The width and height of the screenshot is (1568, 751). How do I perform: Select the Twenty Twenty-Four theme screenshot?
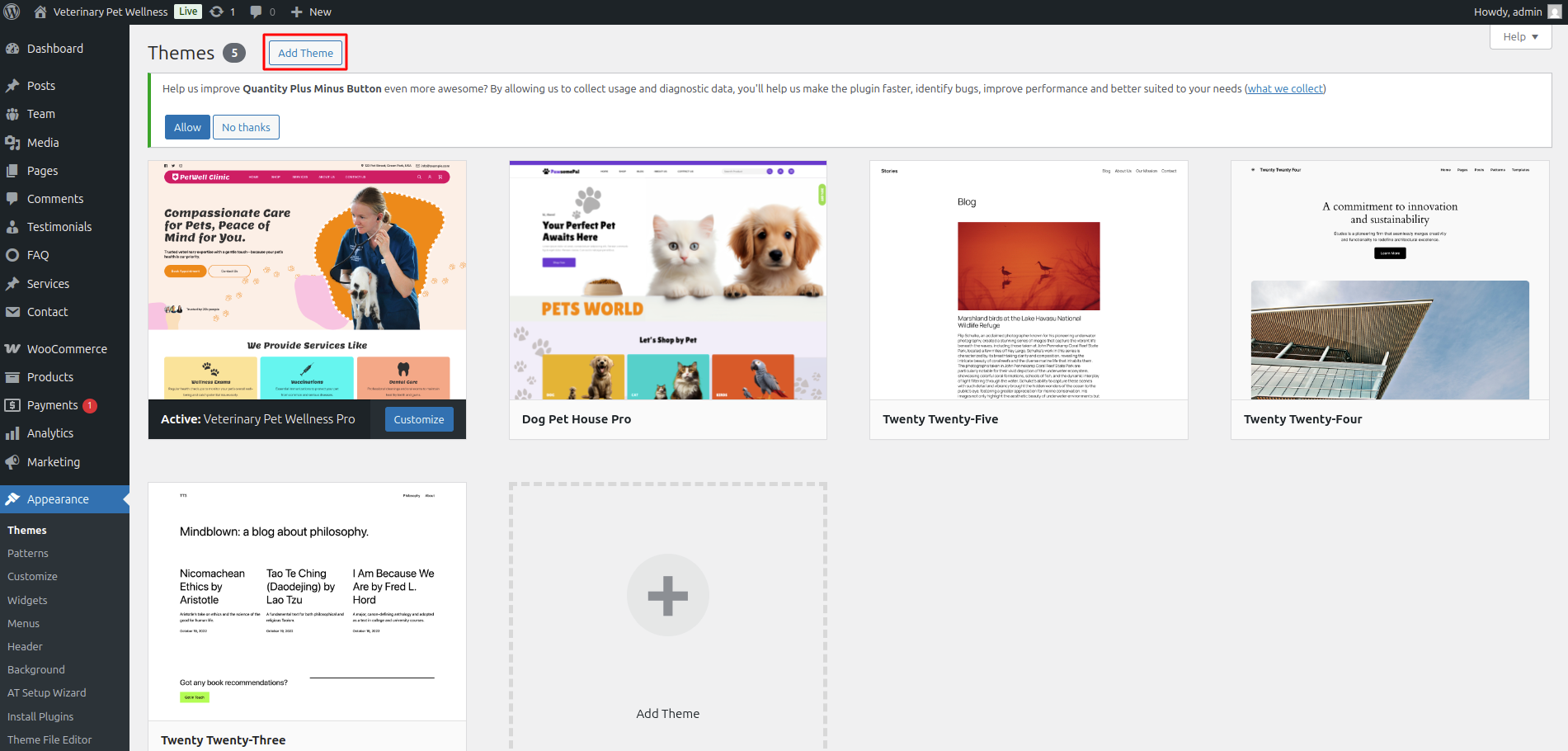tap(1390, 281)
